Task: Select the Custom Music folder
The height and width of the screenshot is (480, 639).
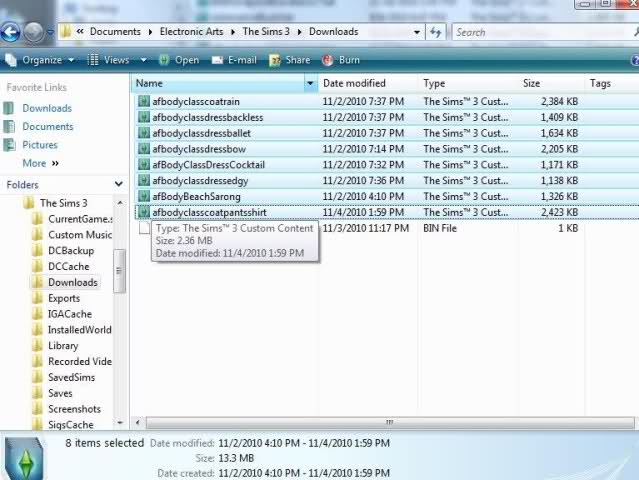Action: [80, 235]
